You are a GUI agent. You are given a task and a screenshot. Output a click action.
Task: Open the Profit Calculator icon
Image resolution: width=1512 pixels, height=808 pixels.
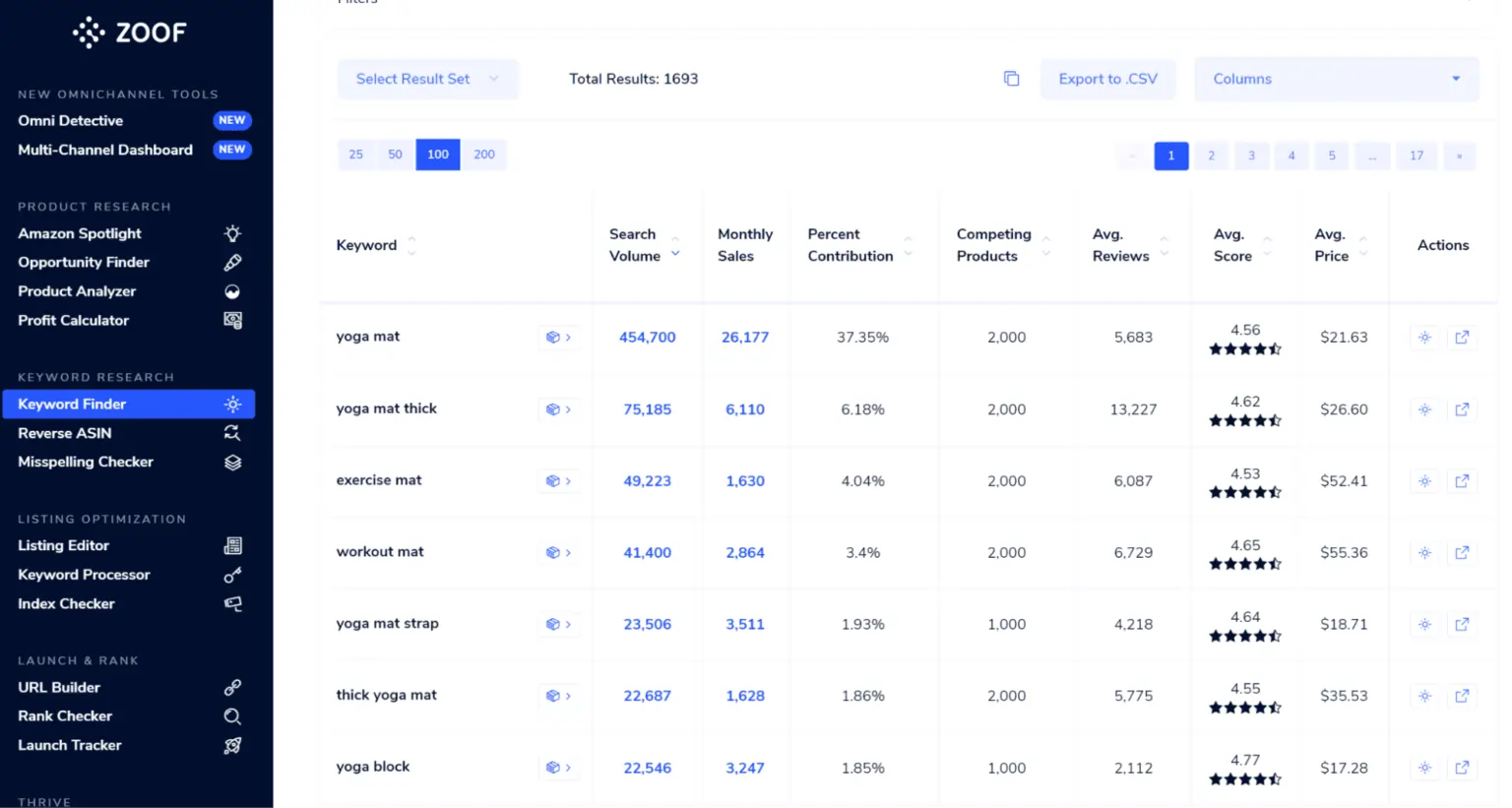(232, 320)
